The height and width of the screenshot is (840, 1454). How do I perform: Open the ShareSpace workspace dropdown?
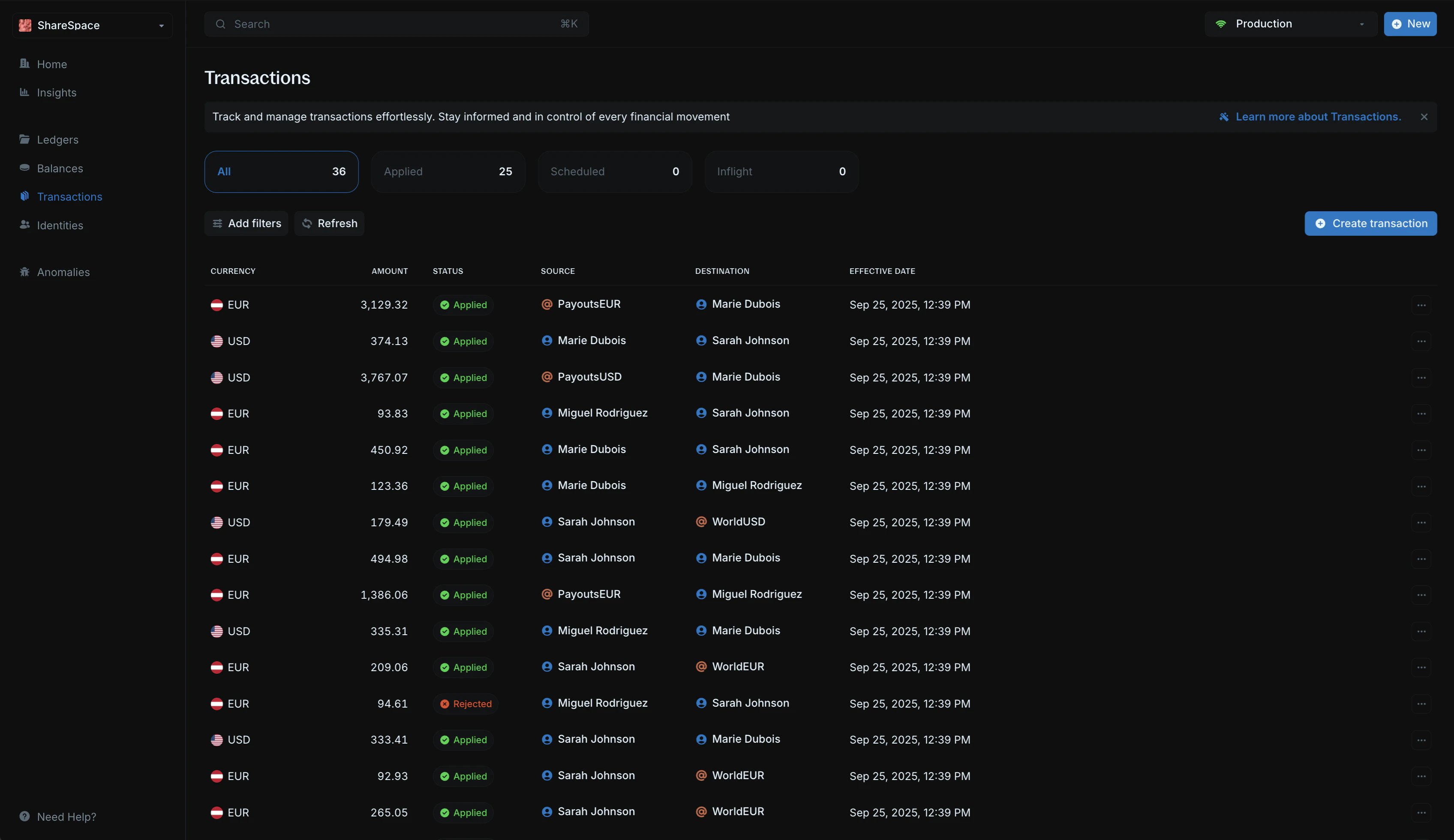(92, 25)
